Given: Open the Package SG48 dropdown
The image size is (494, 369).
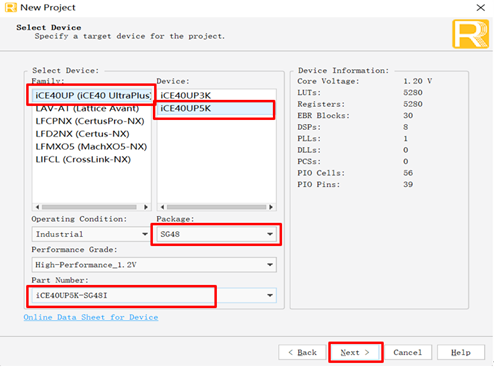Looking at the screenshot, I should (x=216, y=234).
